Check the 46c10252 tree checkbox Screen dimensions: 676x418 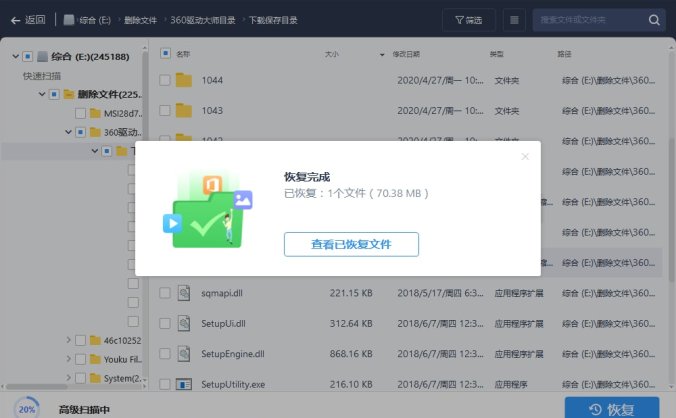click(80, 340)
